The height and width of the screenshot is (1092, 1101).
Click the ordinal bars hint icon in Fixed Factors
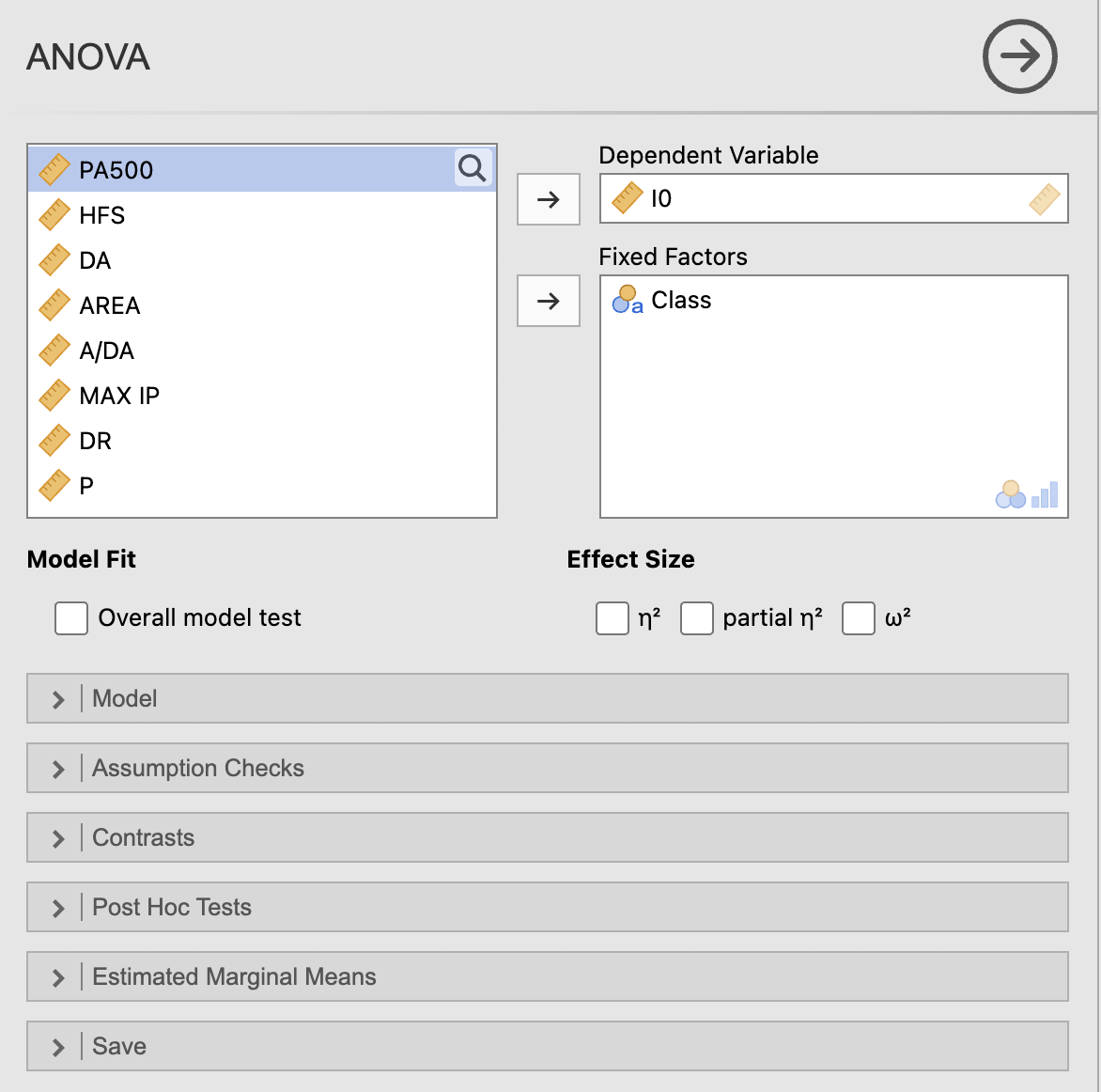click(1045, 494)
